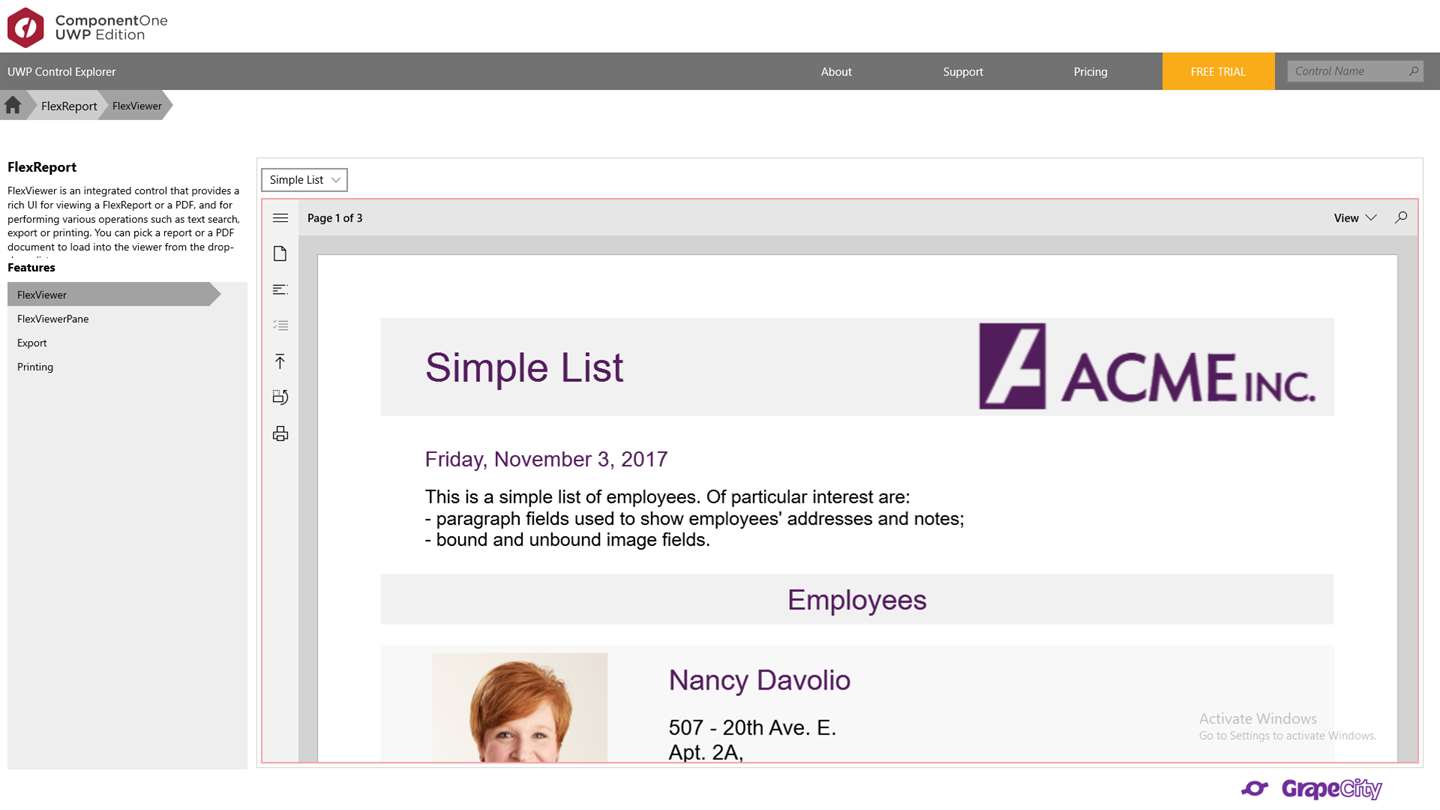Click the Simple List report title
This screenshot has width=1440, height=810.
point(524,368)
